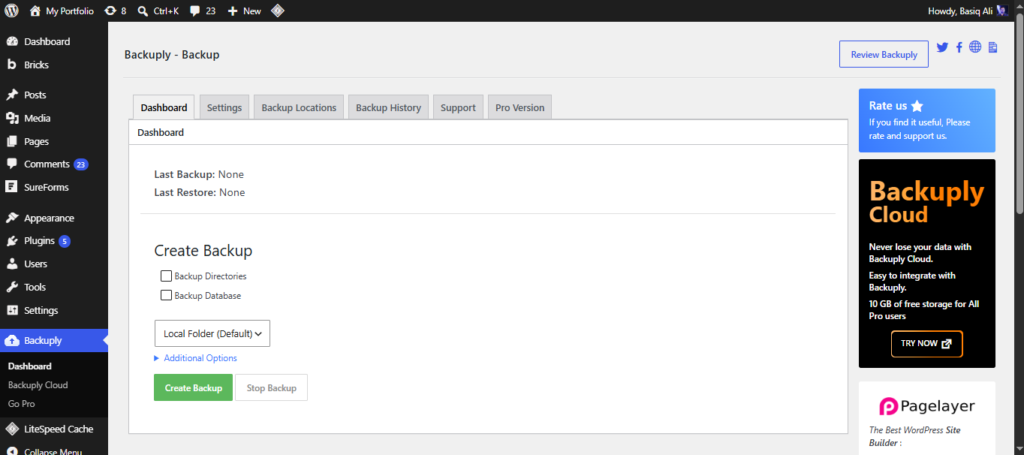Click the Rate us banner
1024x455 pixels.
pos(927,121)
